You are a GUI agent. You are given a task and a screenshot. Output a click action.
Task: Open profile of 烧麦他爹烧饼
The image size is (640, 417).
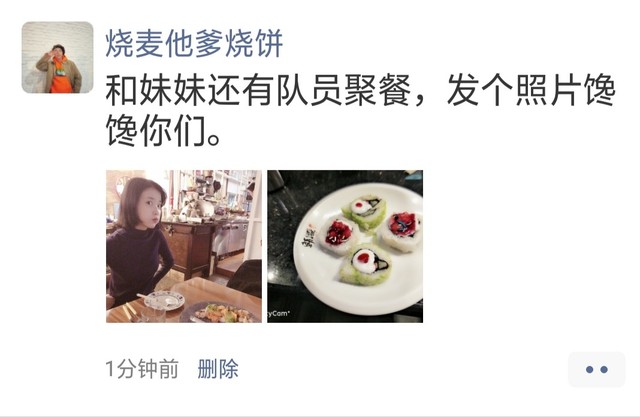[194, 44]
